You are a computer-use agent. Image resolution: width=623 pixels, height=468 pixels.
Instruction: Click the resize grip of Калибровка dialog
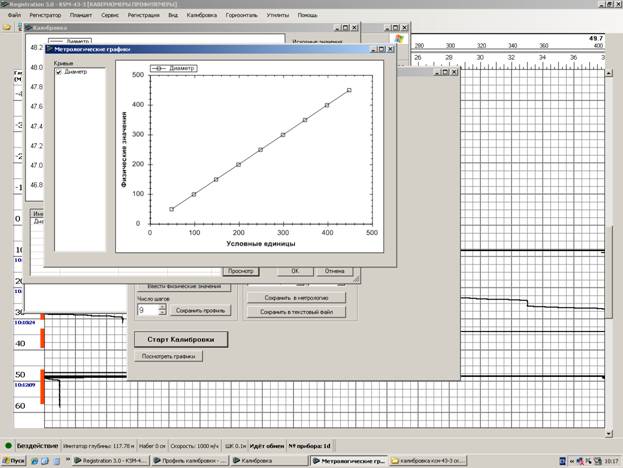[356, 280]
